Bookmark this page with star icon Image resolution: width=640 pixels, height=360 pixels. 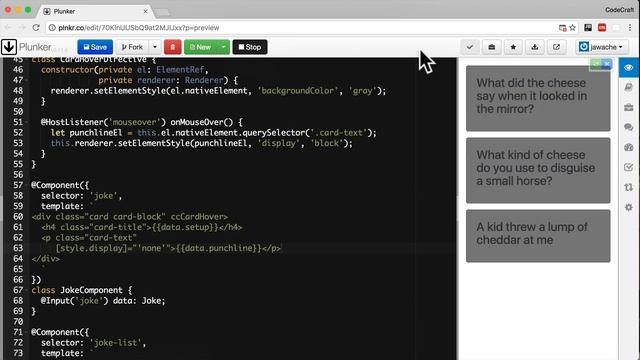coord(572,28)
